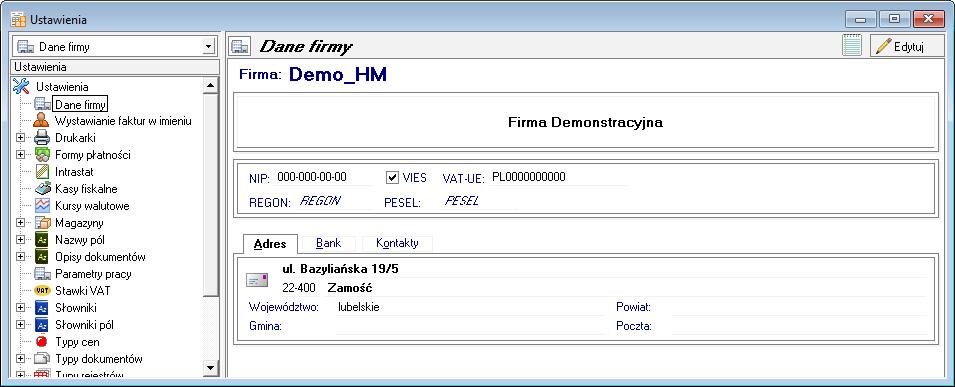The image size is (955, 387).
Task: Click the Ustawienia panel header
Action: (115, 67)
